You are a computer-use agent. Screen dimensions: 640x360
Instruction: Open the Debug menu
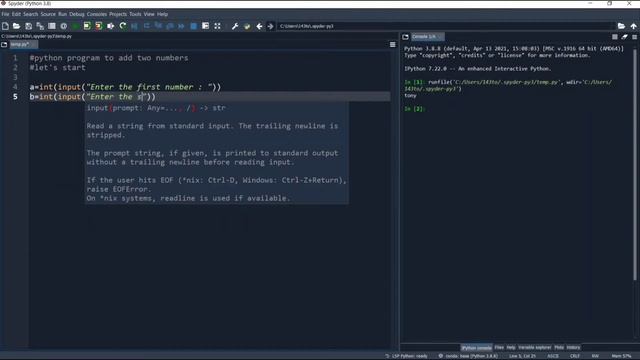click(76, 14)
